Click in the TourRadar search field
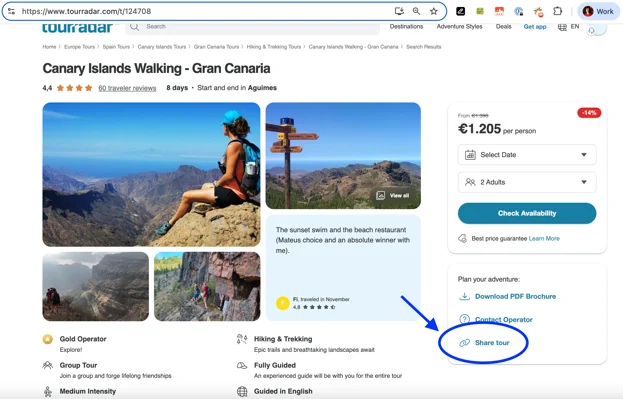Screen dimensions: 623x399 (x=252, y=27)
